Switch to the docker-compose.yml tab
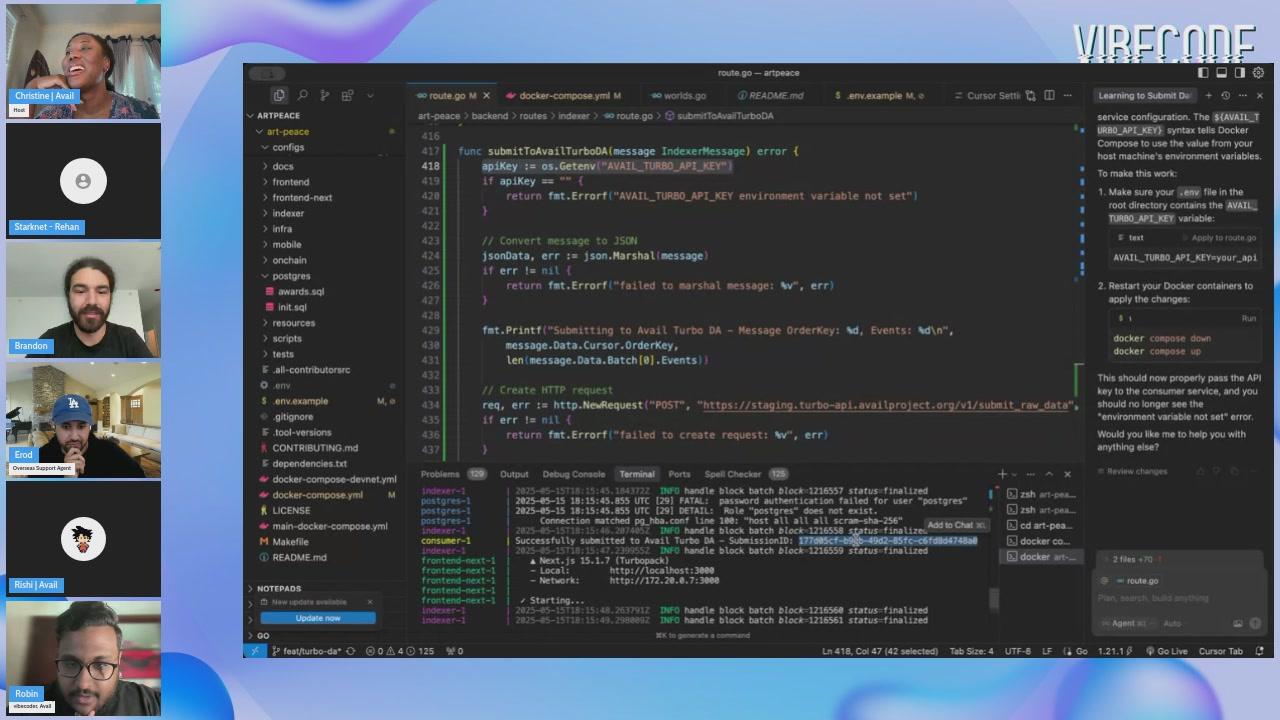 [x=563, y=96]
